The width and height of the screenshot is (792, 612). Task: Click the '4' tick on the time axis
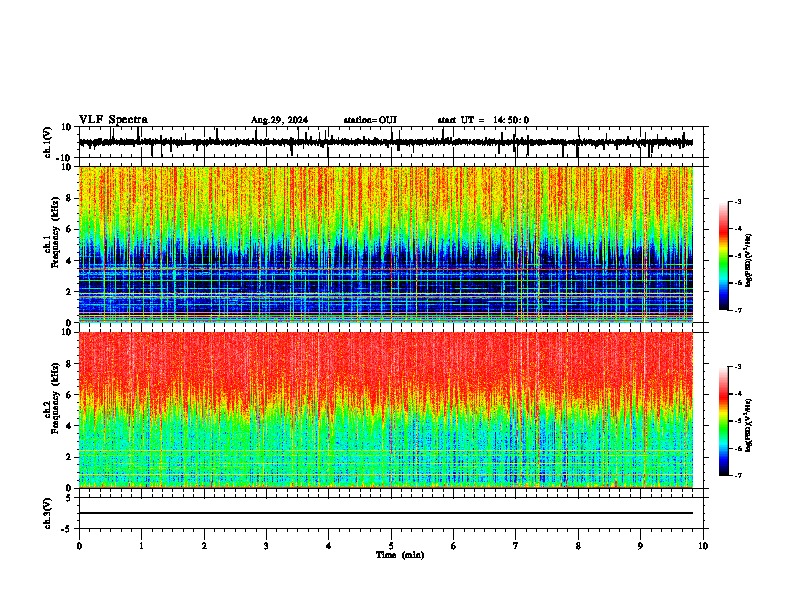(x=329, y=546)
